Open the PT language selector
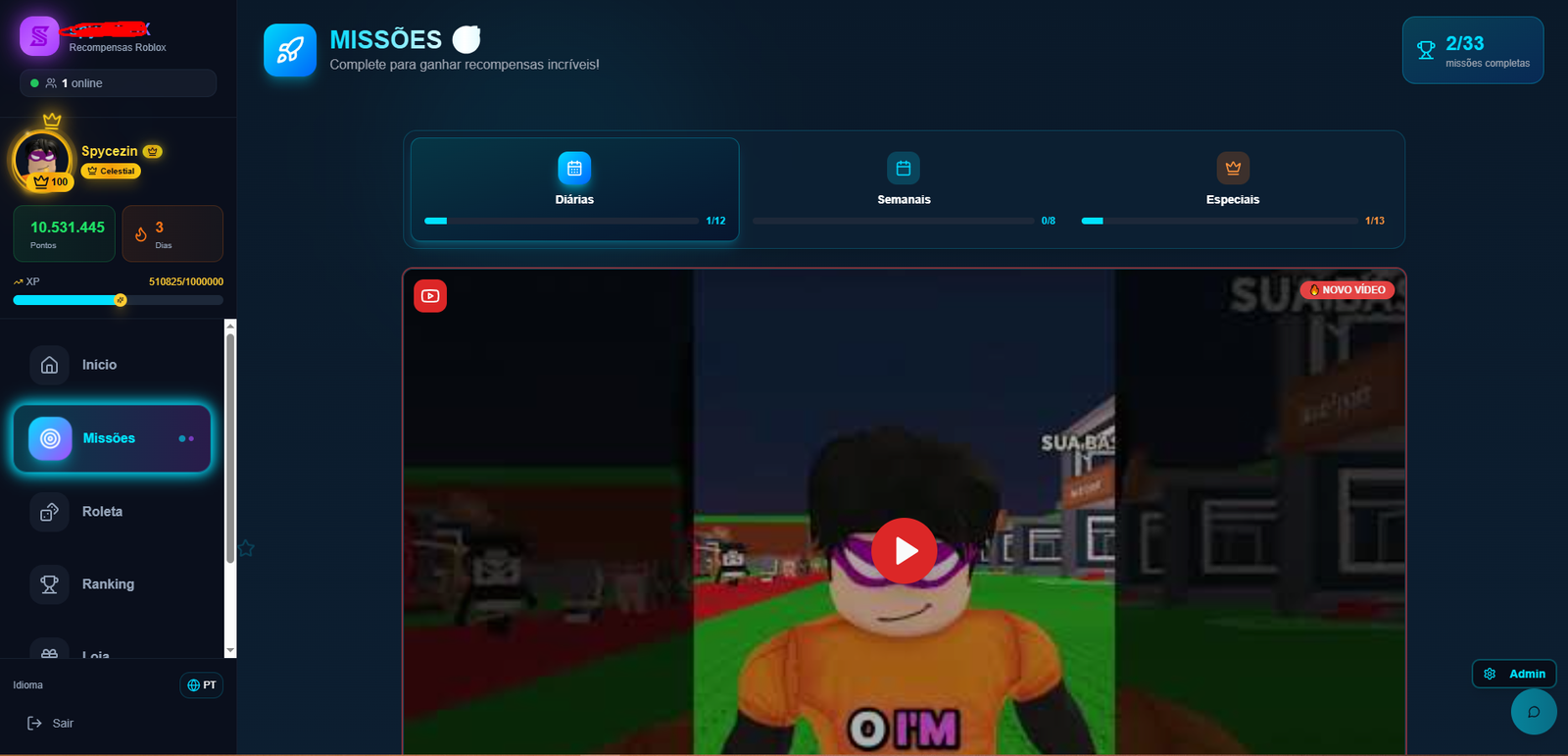 point(202,685)
